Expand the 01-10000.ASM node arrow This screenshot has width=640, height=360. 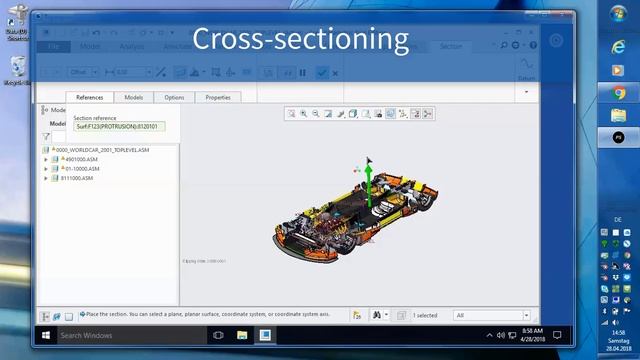(46, 169)
